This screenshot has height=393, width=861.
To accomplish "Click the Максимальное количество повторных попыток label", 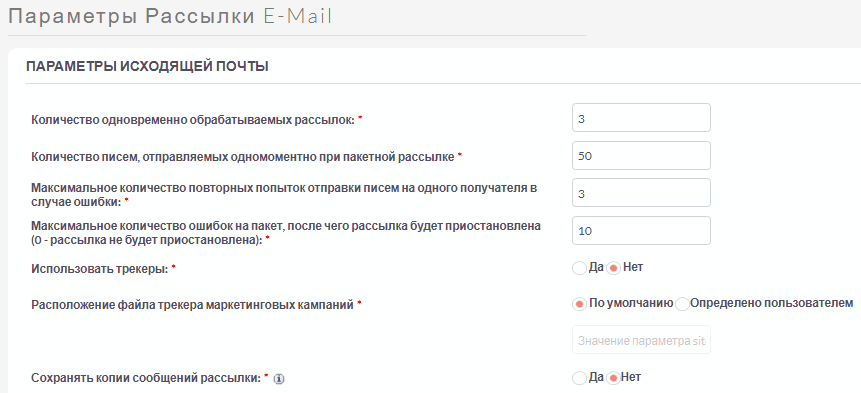I will tap(284, 194).
